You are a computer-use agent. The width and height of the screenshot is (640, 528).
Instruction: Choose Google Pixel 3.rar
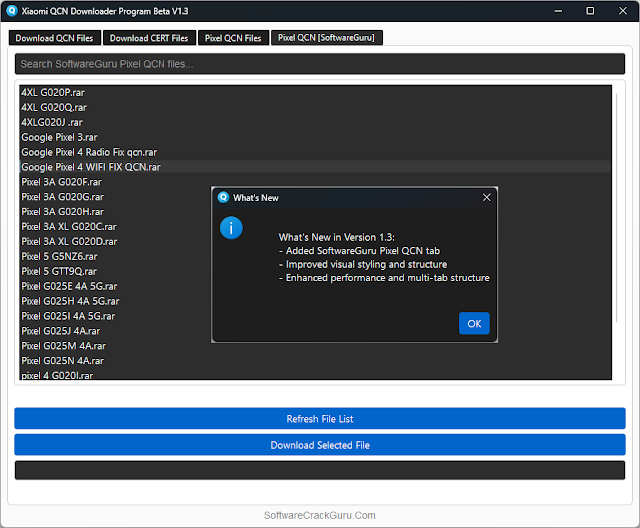[x=315, y=138]
